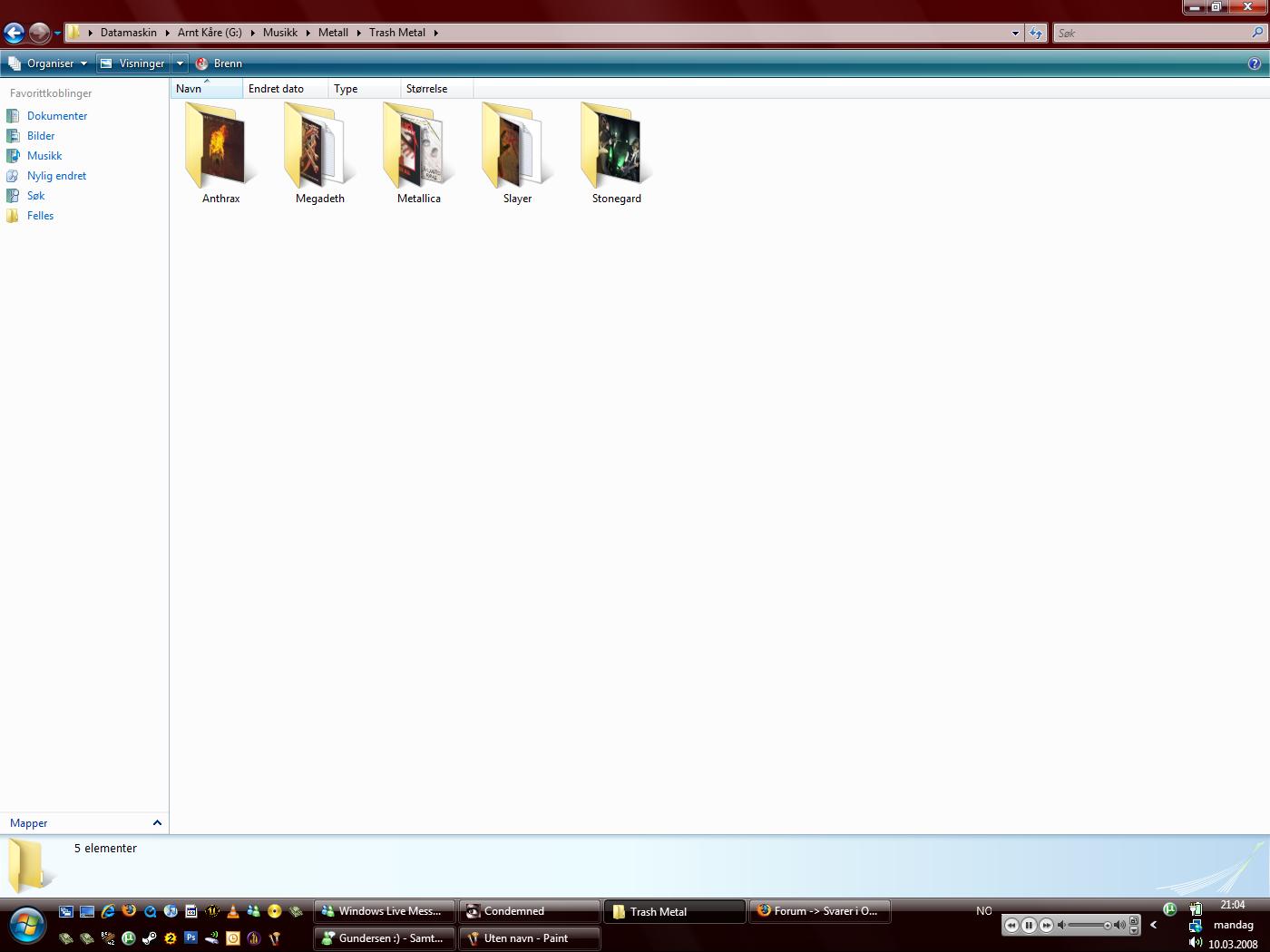Switch to Condemned taskbar button
The width and height of the screenshot is (1270, 952).
530,911
